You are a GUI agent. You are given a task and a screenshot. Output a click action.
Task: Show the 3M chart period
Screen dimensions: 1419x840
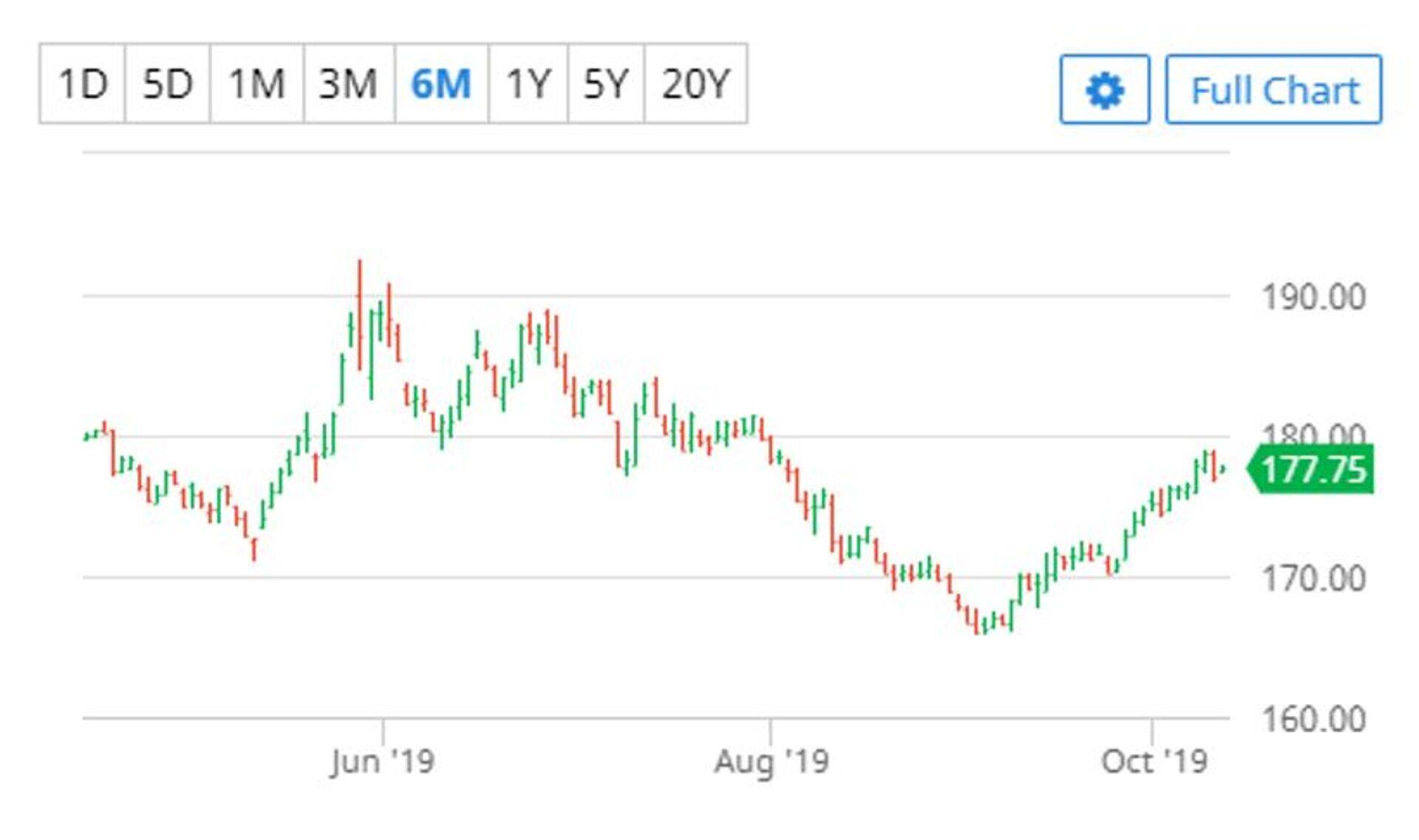[x=348, y=83]
